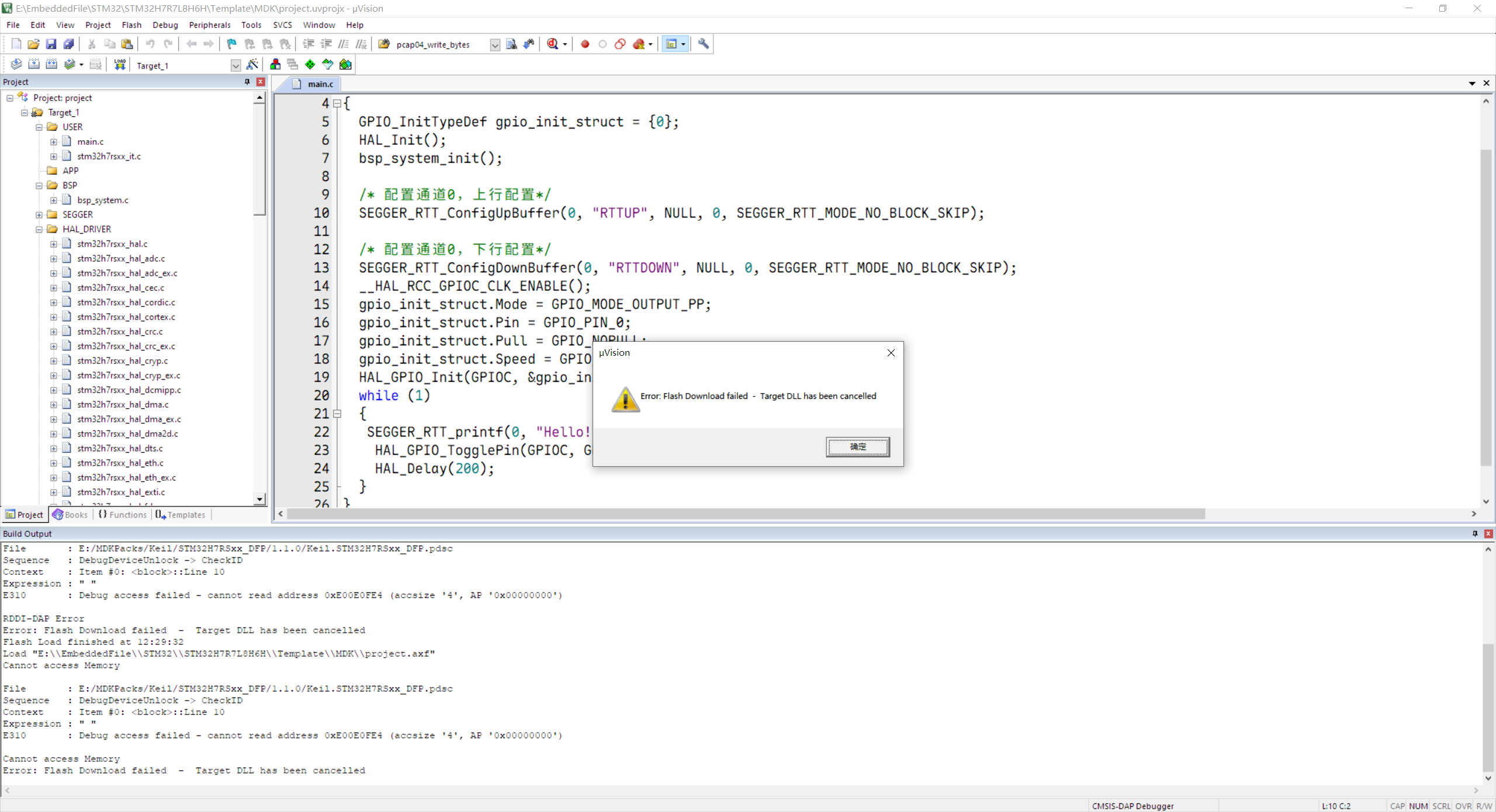Click Manage Run-Time Environment green diamond icon

point(310,65)
